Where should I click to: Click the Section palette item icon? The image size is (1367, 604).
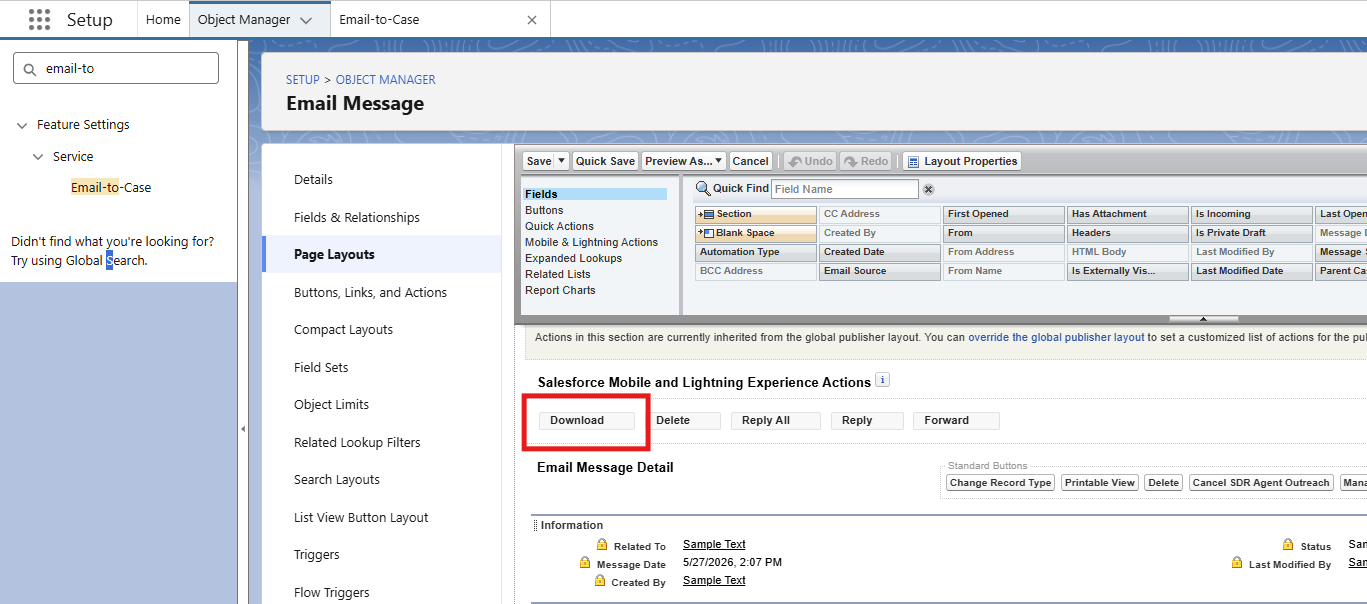[x=706, y=214]
